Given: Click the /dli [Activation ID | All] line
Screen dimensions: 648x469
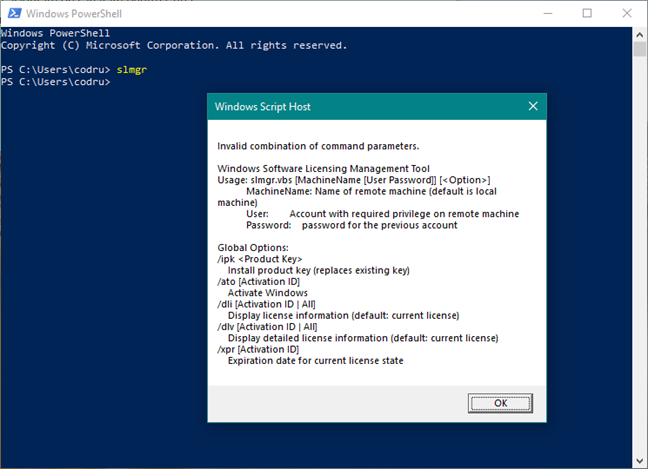Looking at the screenshot, I should coord(267,304).
